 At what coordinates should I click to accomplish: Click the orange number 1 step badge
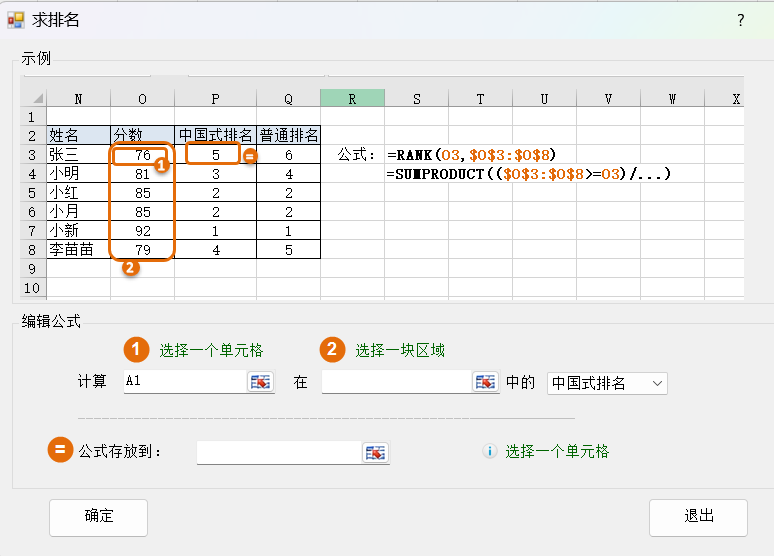[x=136, y=349]
